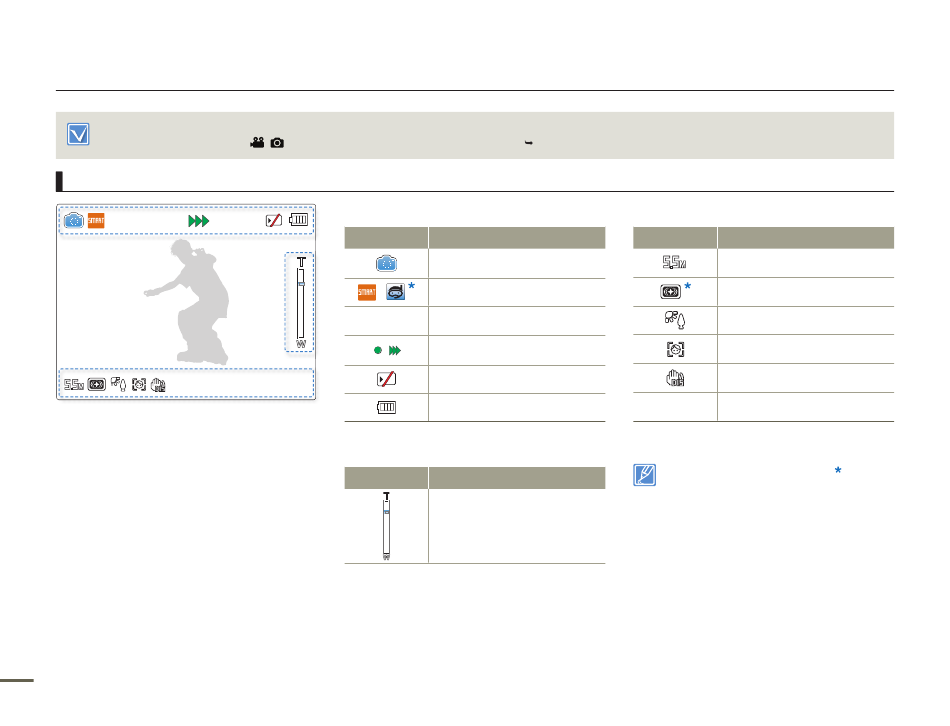This screenshot has height=726, width=950.
Task: Click the blue photo mode icon in LCD preview
Action: coord(74,221)
